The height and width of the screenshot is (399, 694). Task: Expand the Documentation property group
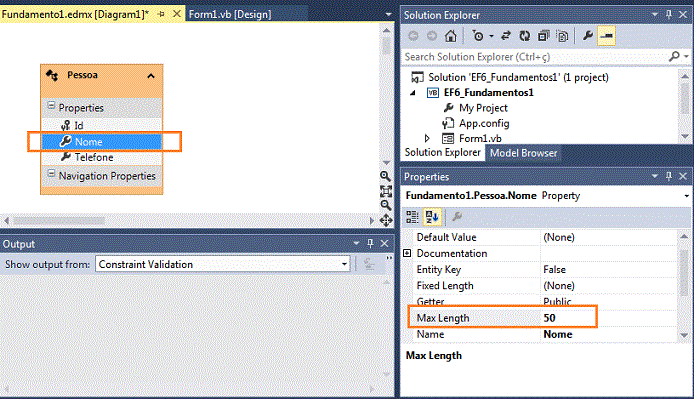point(407,253)
